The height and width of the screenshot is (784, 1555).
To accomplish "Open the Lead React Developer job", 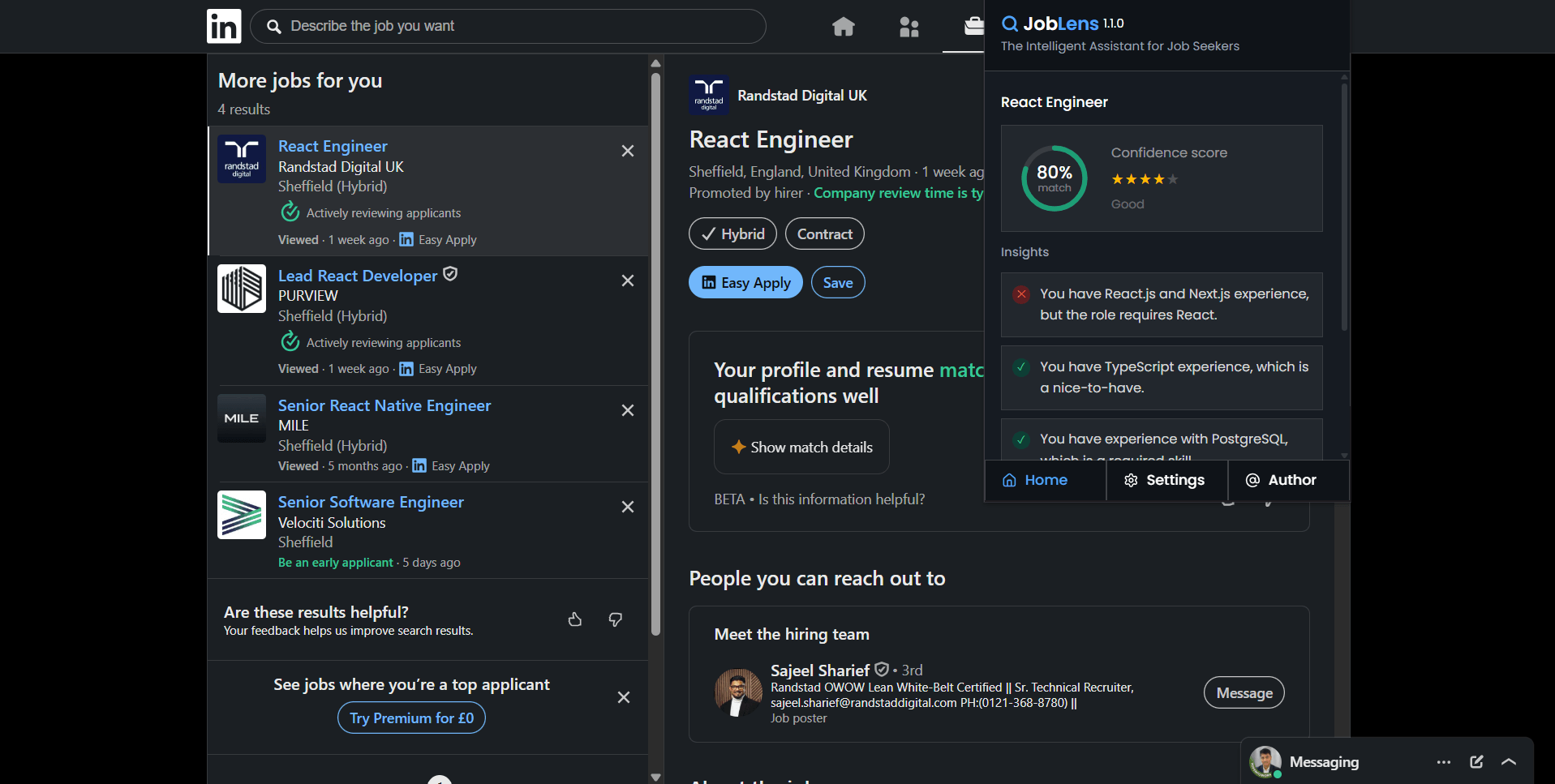I will point(358,276).
